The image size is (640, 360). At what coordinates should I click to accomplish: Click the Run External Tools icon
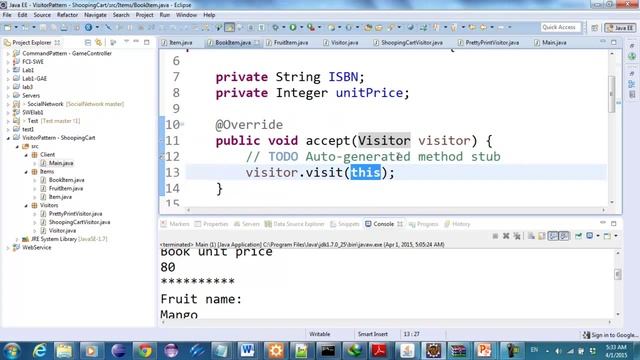click(311, 27)
